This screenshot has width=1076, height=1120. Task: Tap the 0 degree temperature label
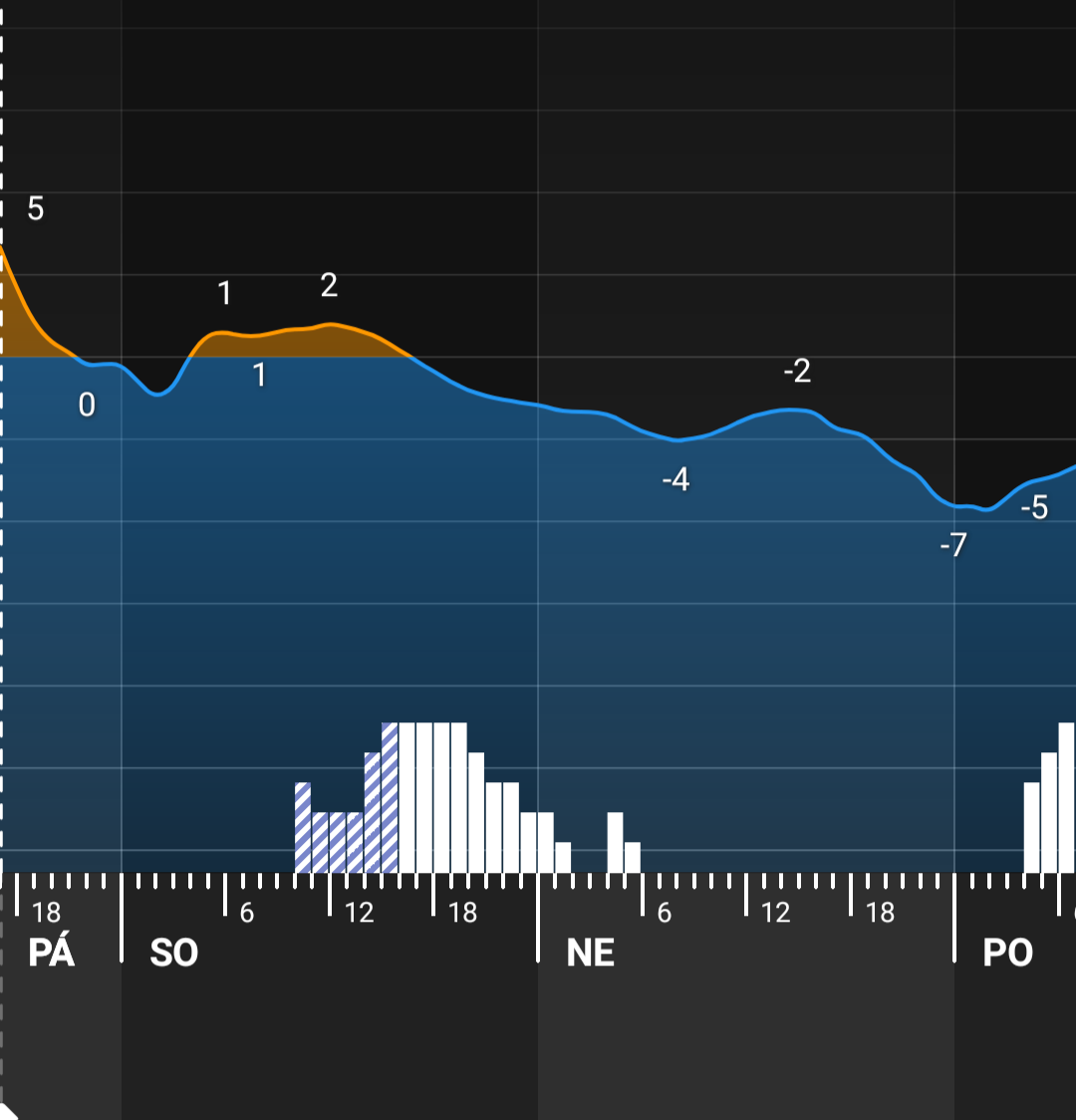87,406
